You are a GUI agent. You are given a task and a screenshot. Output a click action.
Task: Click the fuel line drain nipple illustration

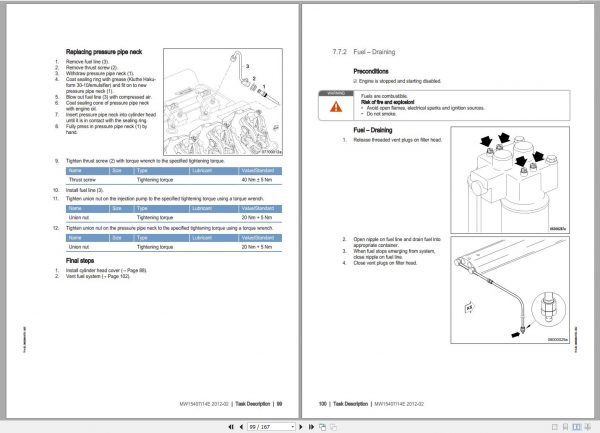click(510, 290)
